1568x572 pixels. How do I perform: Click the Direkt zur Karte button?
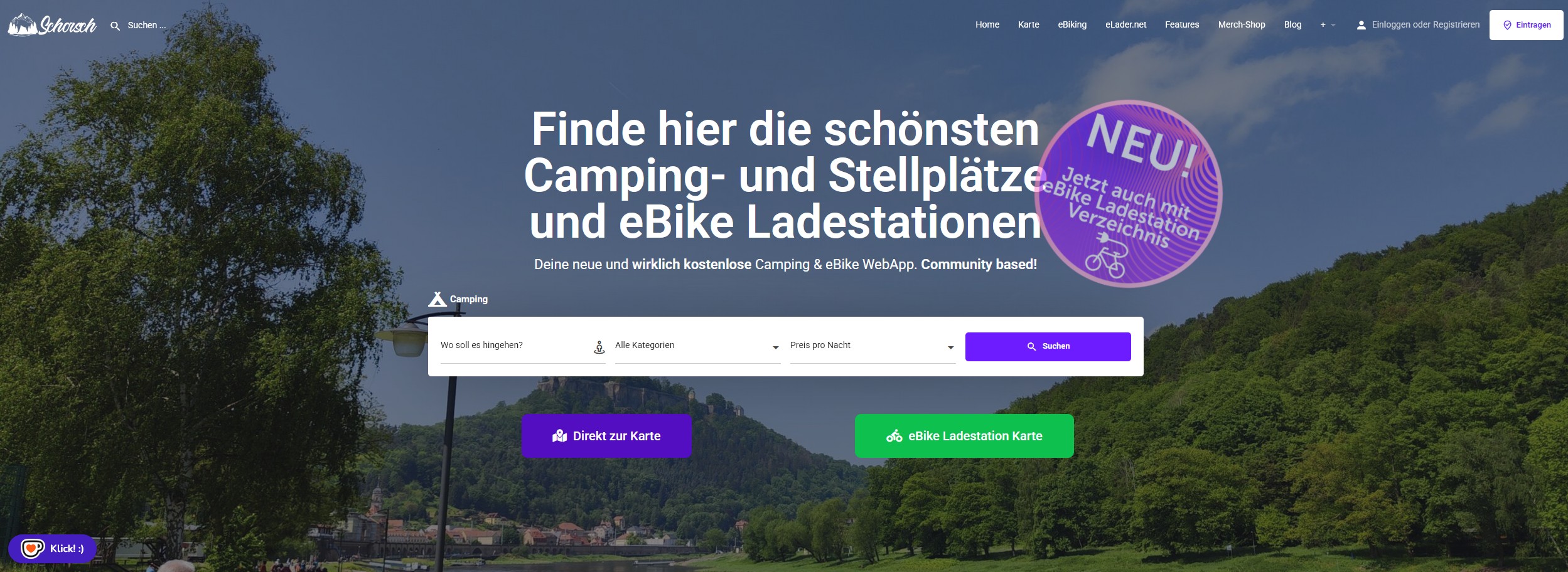(606, 436)
